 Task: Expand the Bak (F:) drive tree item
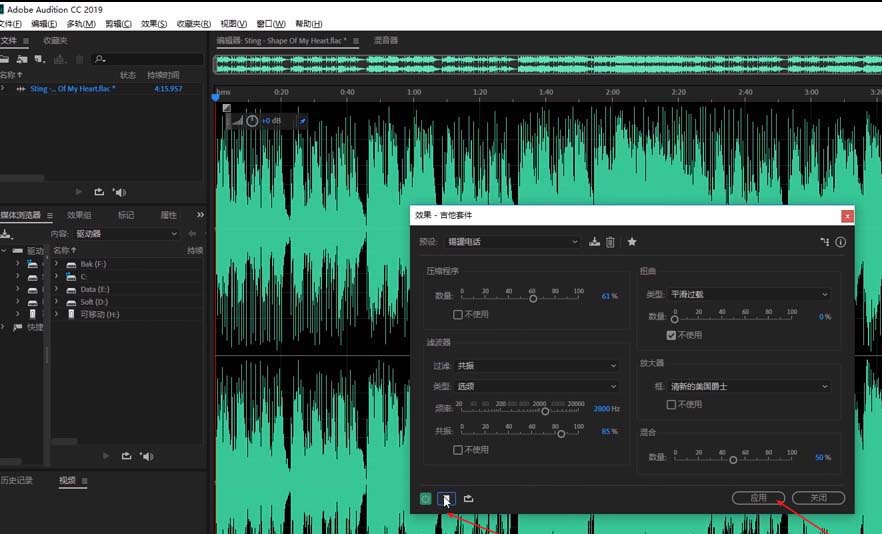click(57, 264)
